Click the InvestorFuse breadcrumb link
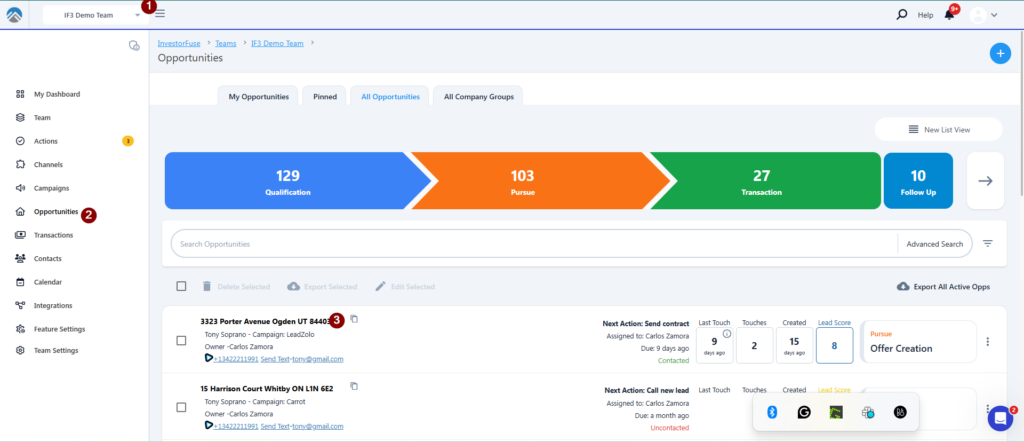Image resolution: width=1024 pixels, height=442 pixels. point(179,43)
